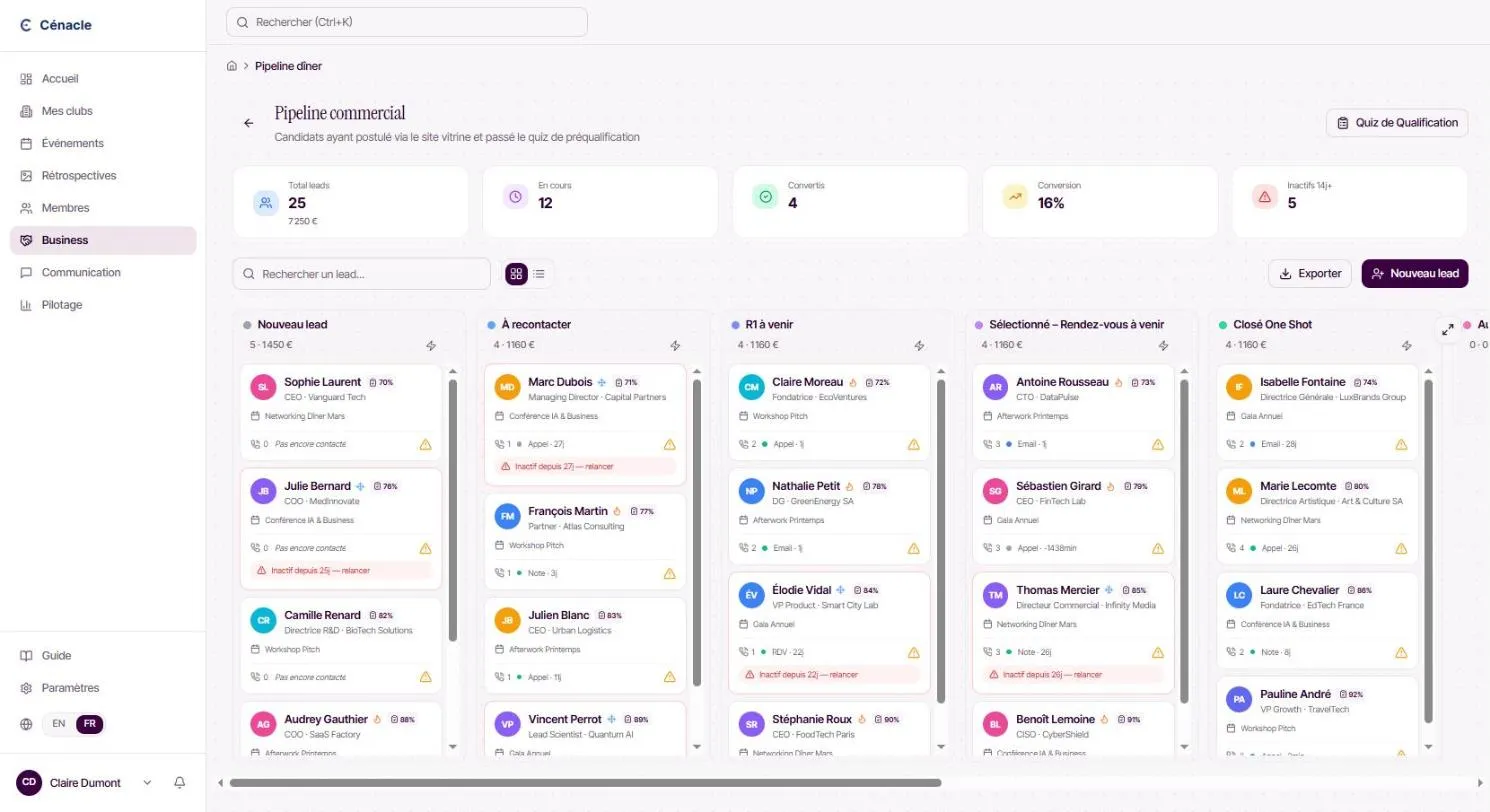The height and width of the screenshot is (812, 1490).
Task: Expand the Claire Dumont account menu chevron
Action: point(148,783)
